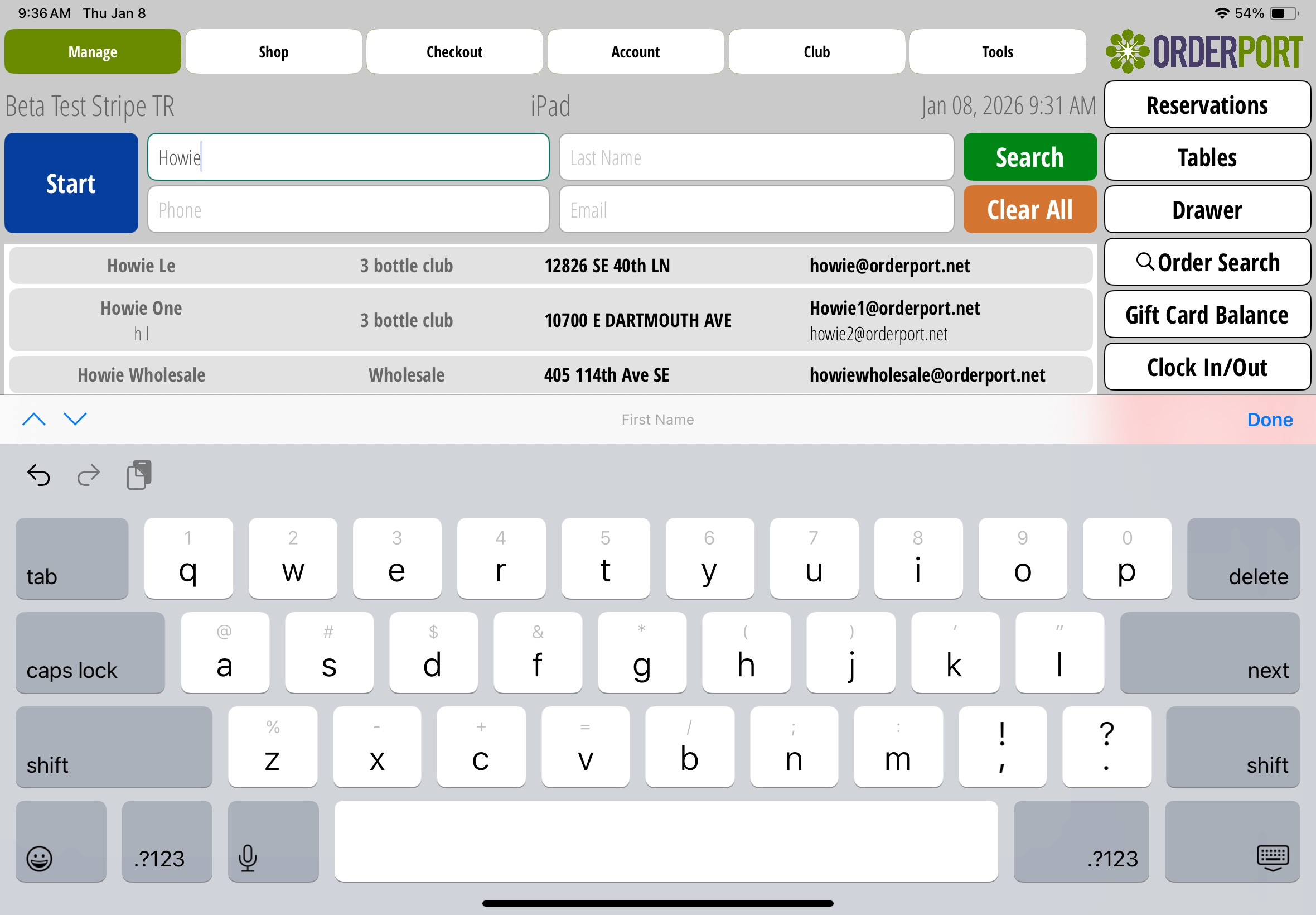
Task: Tap the undo arrow icon
Action: [x=38, y=475]
